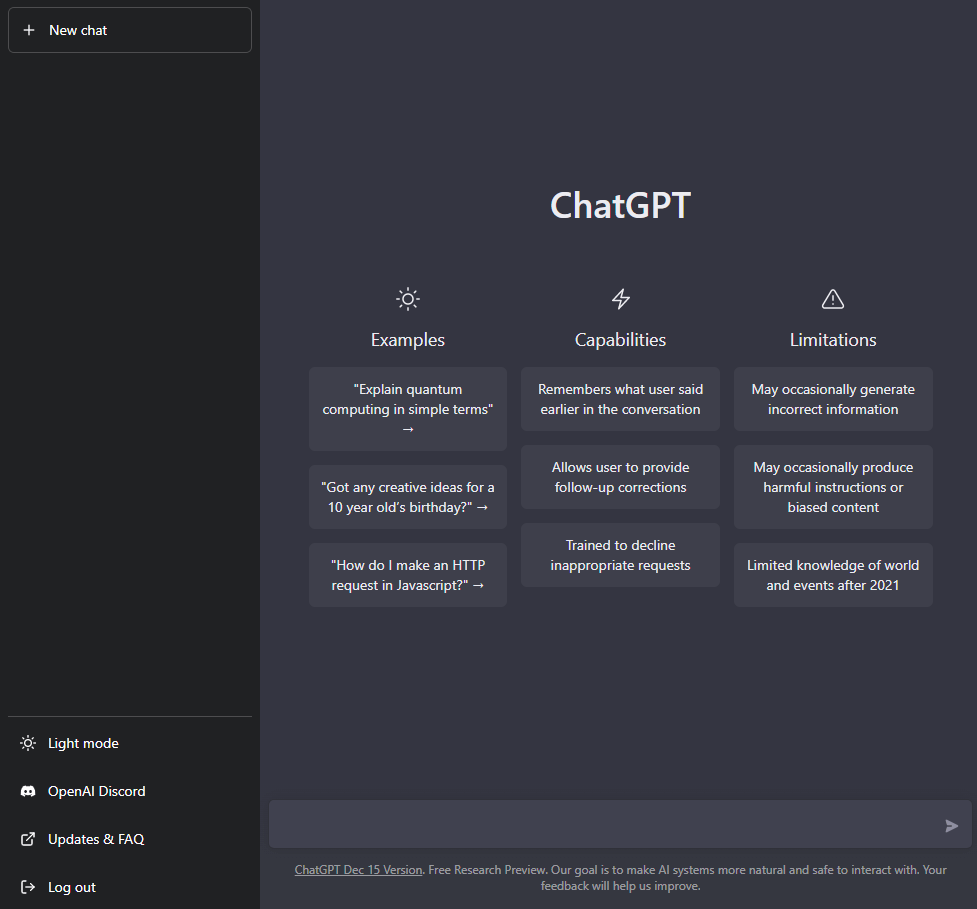
Task: Select the HTTP request Javascript example prompt
Action: pyautogui.click(x=407, y=574)
